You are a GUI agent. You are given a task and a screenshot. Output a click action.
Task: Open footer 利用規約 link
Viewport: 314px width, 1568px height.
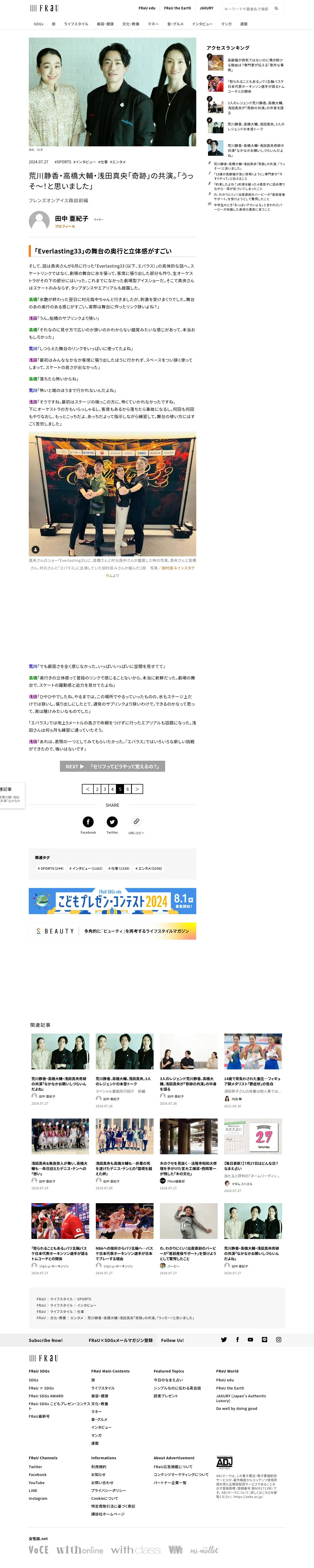click(x=99, y=1466)
